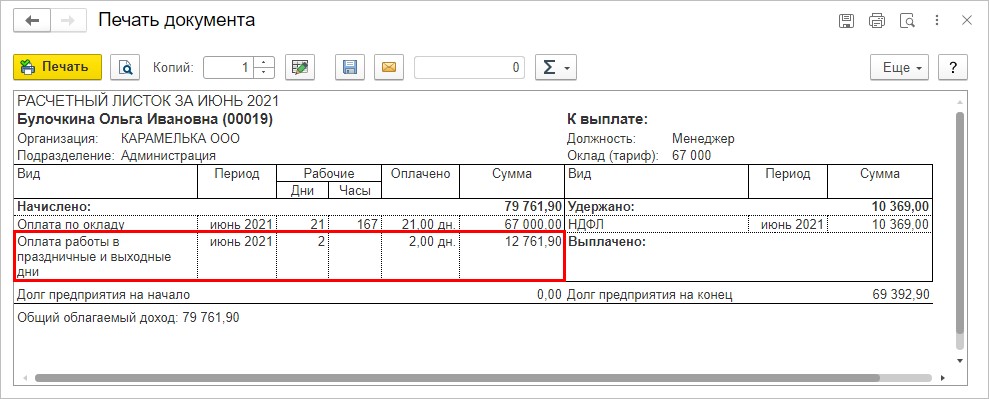The width and height of the screenshot is (989, 399).
Task: Click title bar save floppy icon
Action: 846,21
